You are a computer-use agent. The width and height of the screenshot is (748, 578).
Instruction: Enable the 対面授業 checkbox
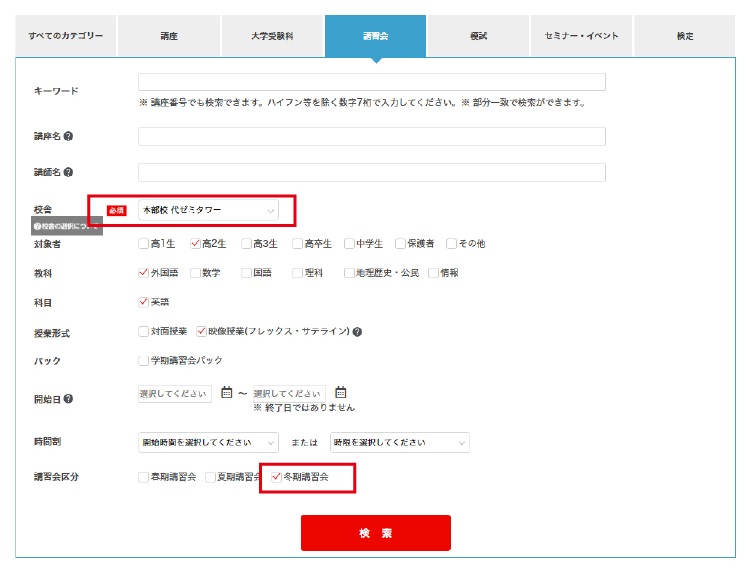click(143, 331)
